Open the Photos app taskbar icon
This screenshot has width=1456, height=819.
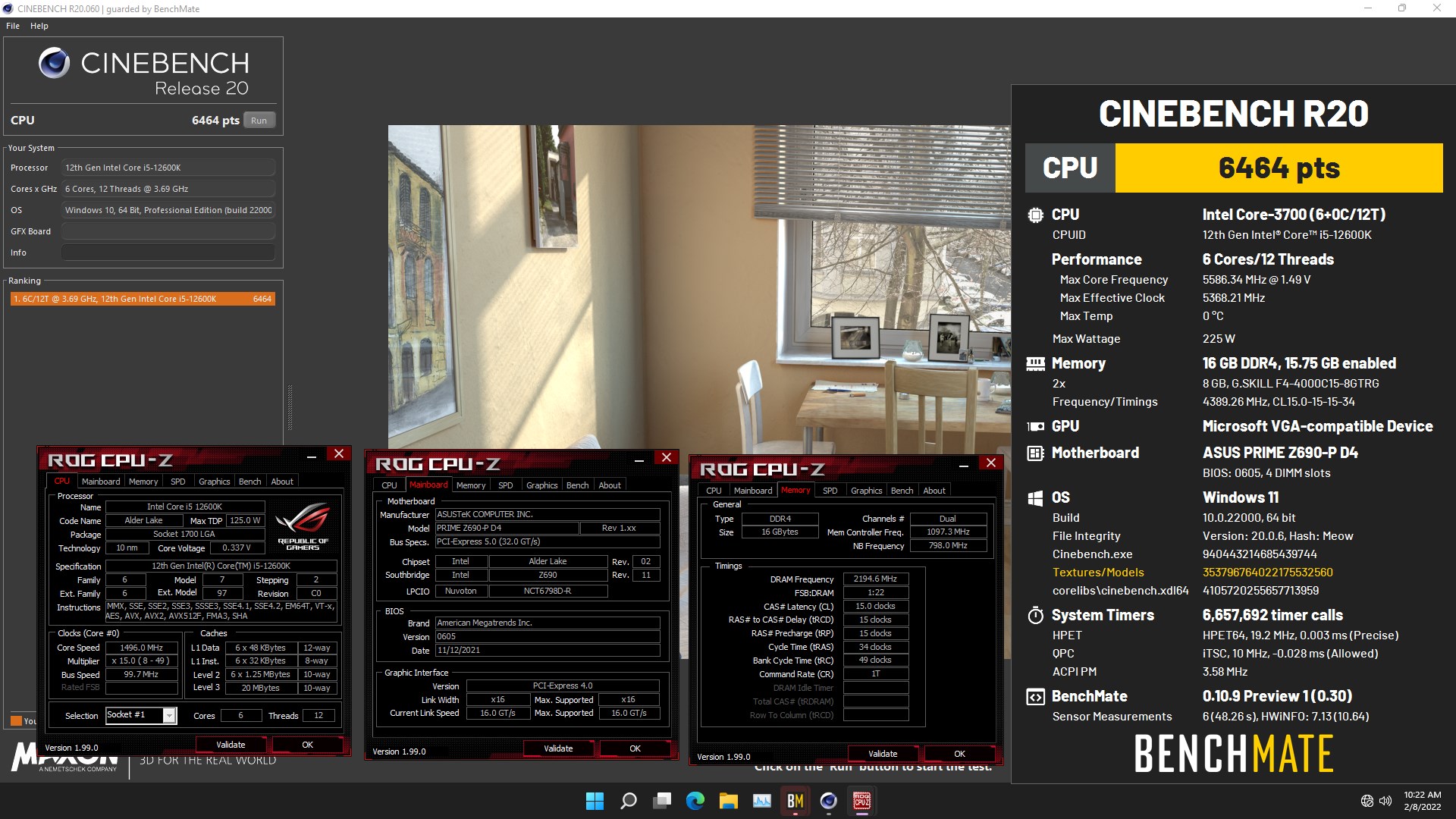point(762,801)
